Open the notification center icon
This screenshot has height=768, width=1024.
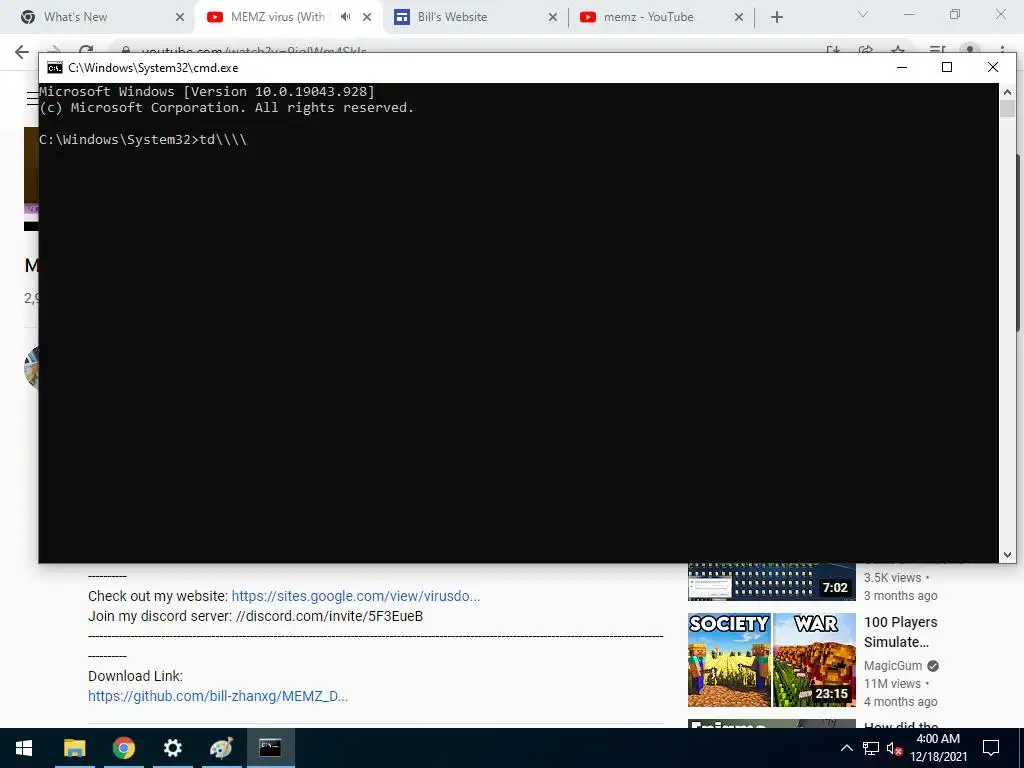click(991, 748)
